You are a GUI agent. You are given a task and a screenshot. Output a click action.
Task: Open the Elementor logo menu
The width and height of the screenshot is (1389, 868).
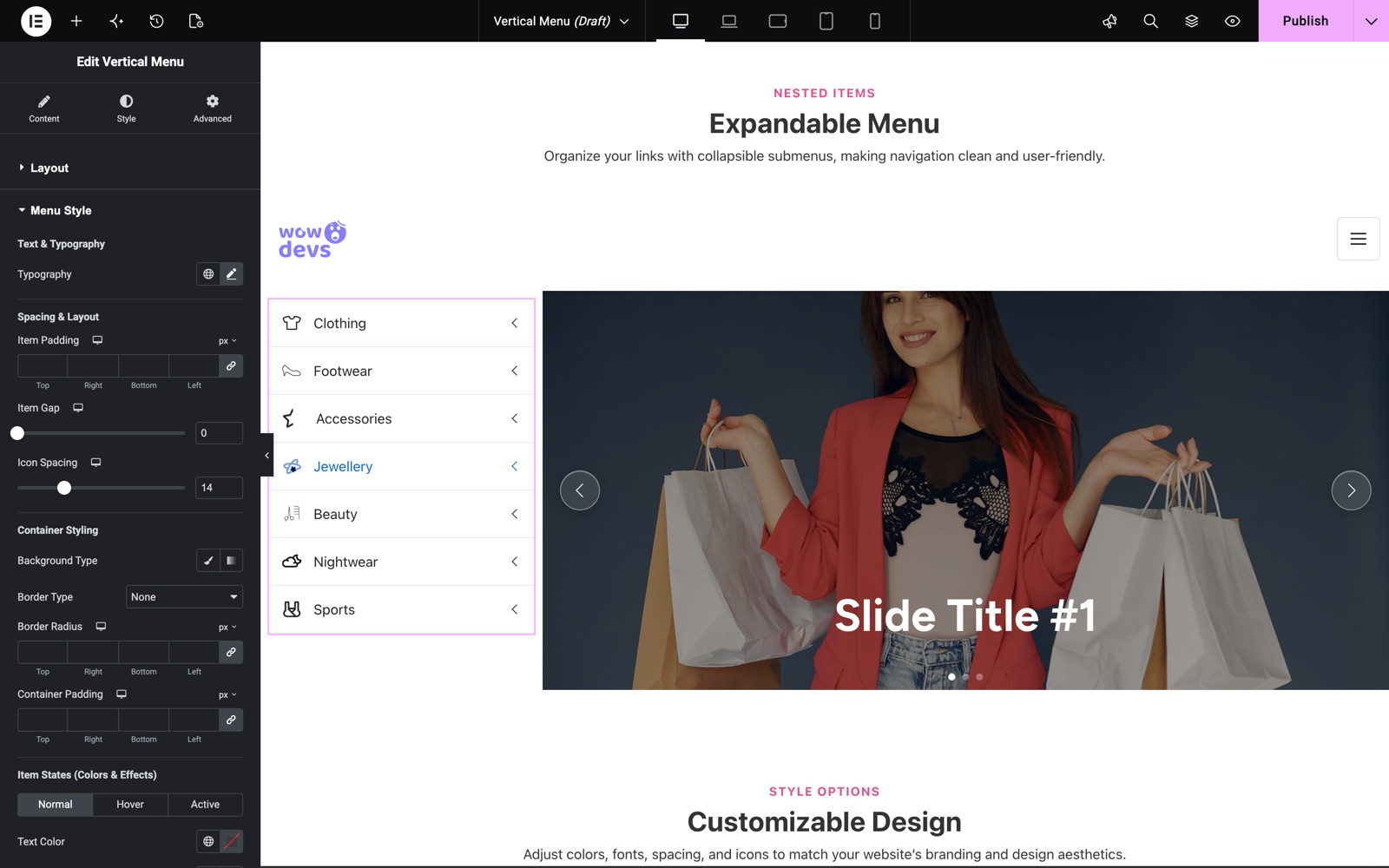click(x=36, y=21)
